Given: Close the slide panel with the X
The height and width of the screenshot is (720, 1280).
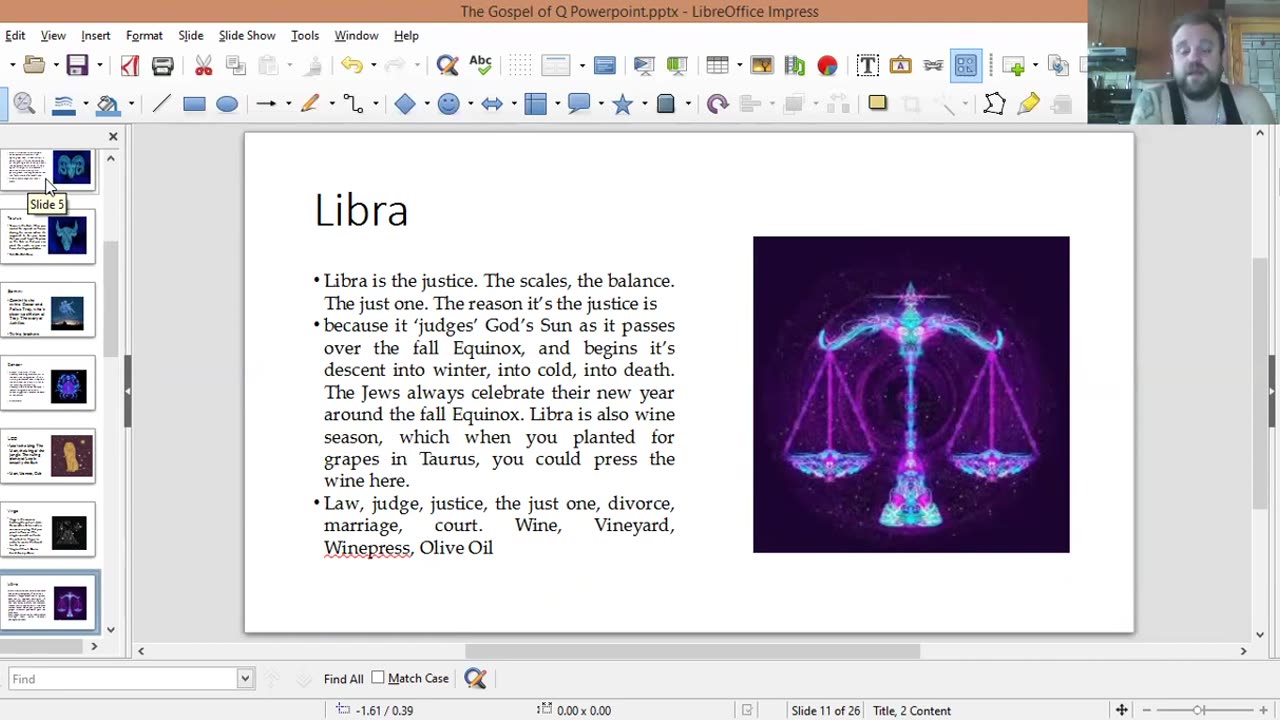Looking at the screenshot, I should coord(113,136).
